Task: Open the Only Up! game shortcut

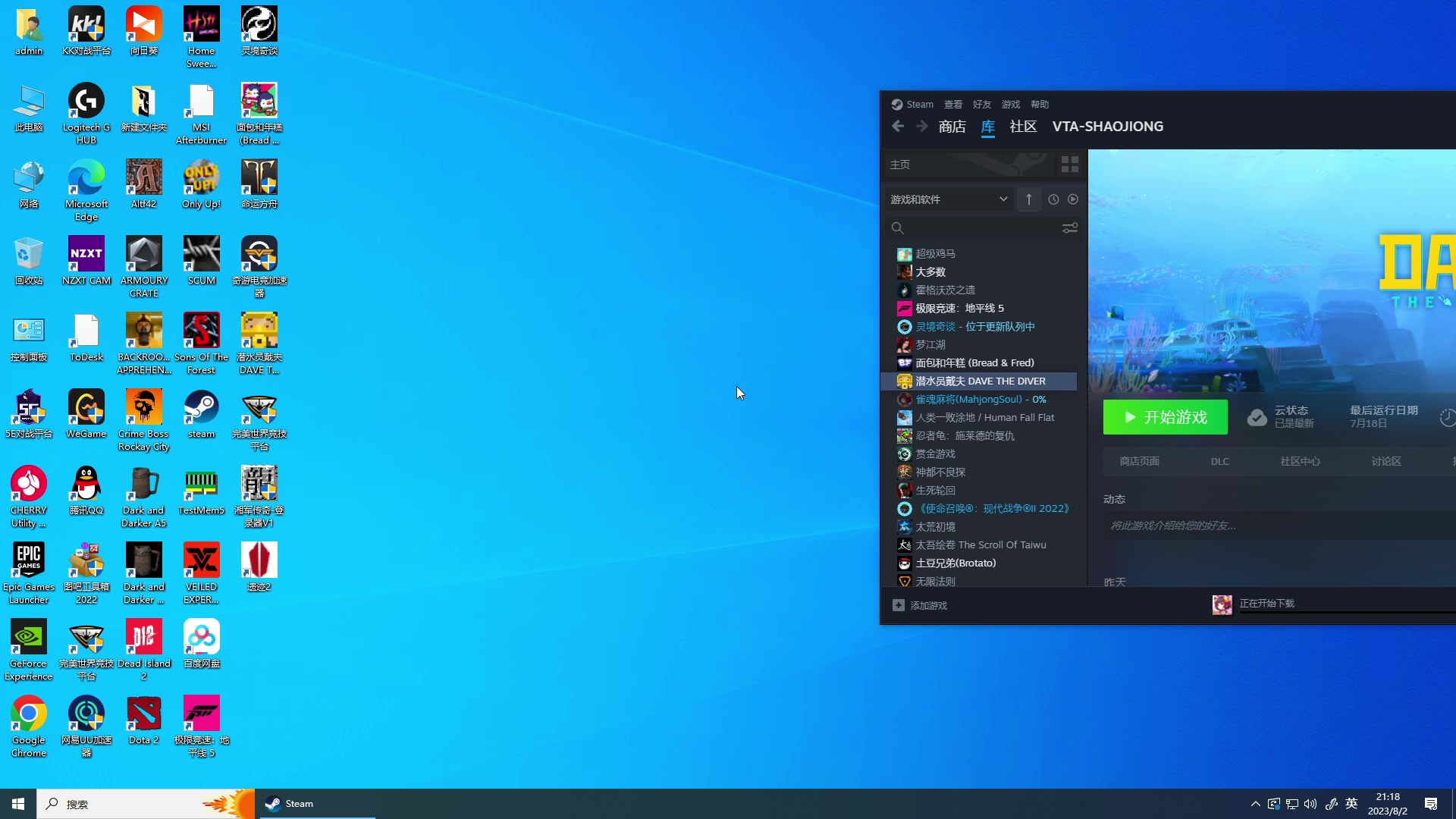Action: [x=201, y=184]
